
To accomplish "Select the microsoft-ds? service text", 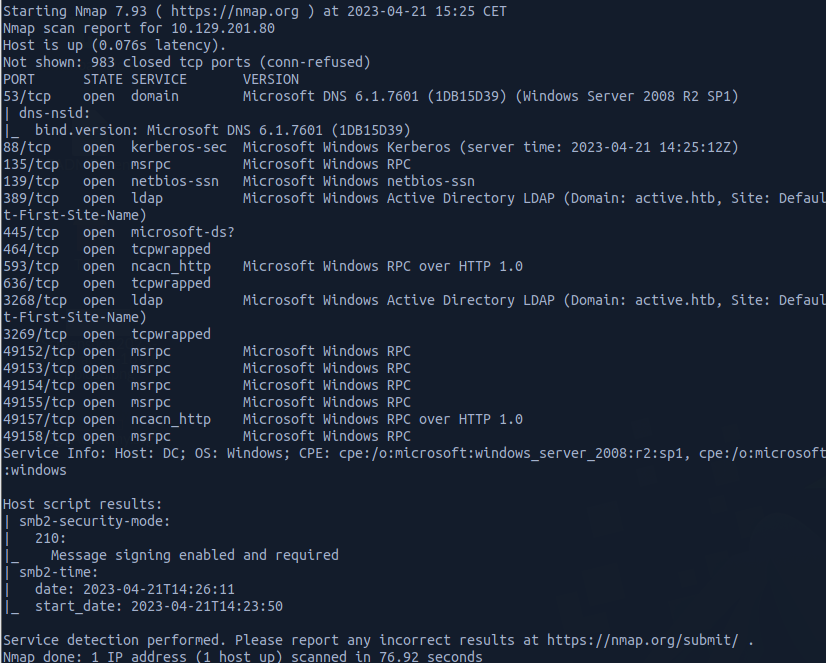I will (179, 232).
